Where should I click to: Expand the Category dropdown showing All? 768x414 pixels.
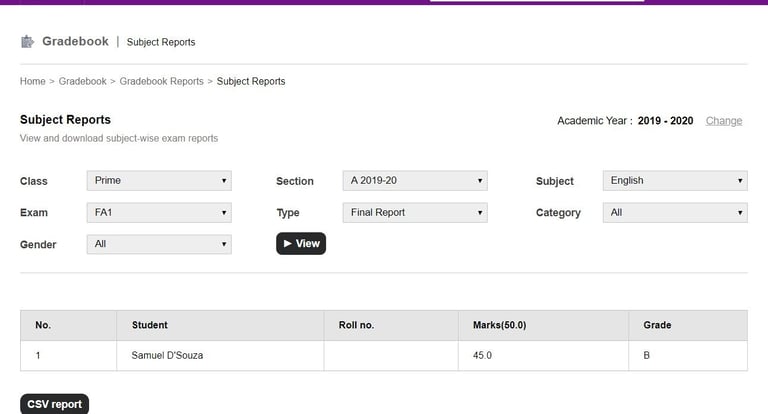(x=675, y=213)
